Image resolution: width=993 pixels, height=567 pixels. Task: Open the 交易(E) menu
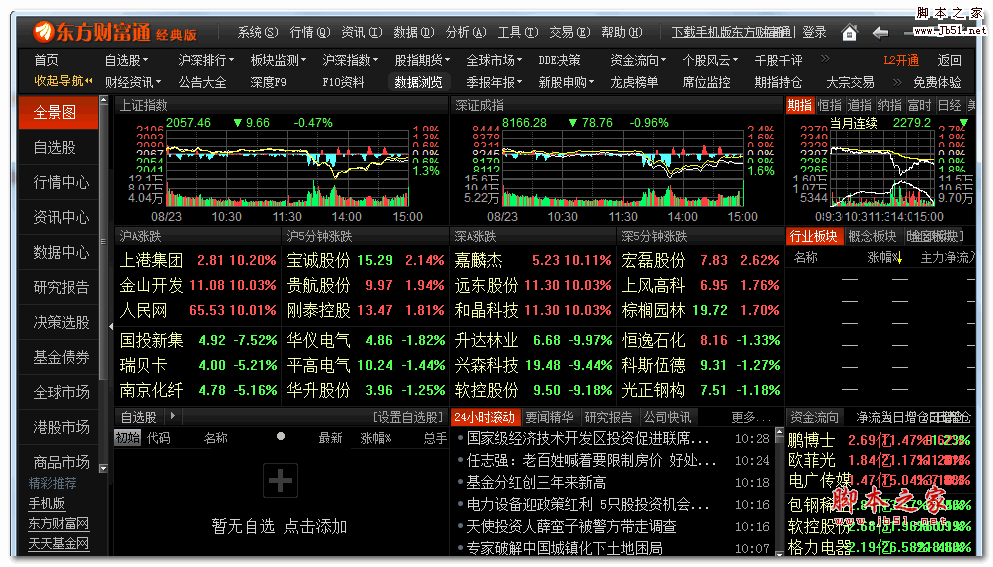(x=569, y=32)
